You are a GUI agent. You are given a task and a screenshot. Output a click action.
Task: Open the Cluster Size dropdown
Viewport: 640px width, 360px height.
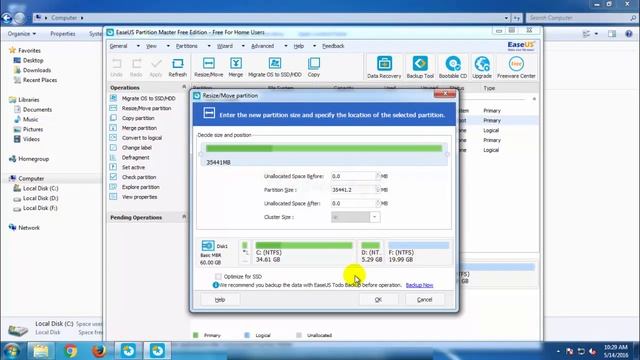[374, 217]
